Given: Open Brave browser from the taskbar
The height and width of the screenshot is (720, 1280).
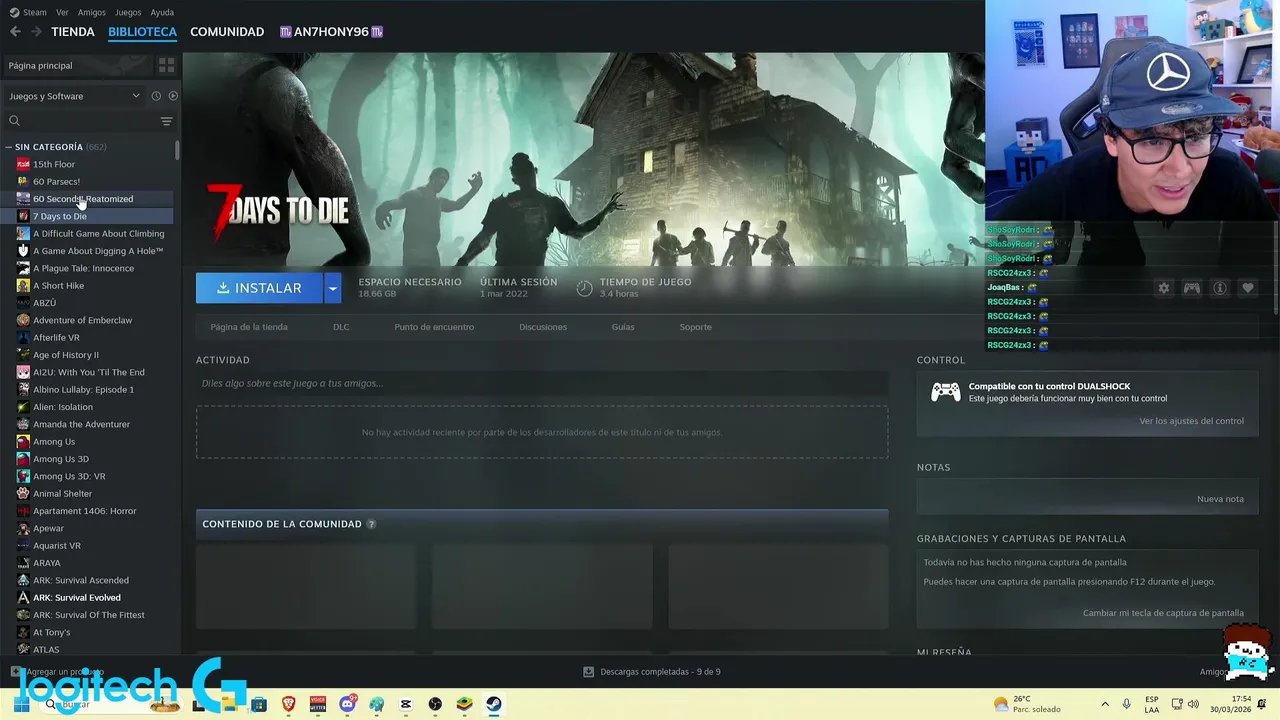Looking at the screenshot, I should click(x=289, y=704).
